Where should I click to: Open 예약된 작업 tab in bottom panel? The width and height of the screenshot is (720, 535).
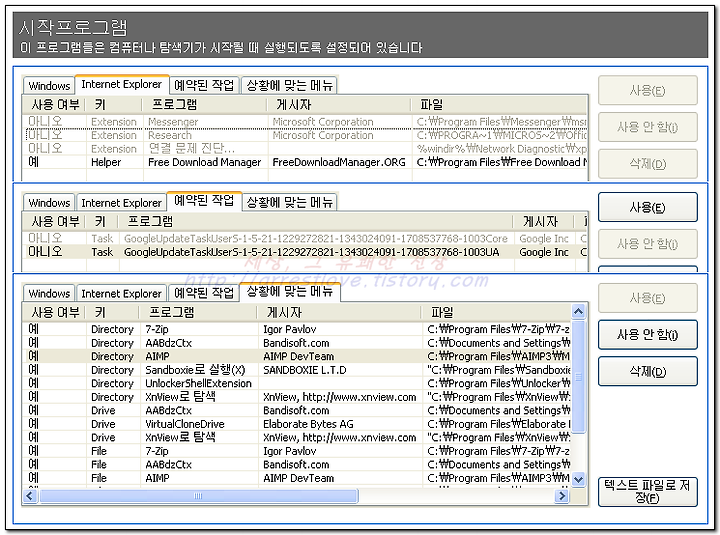click(204, 293)
